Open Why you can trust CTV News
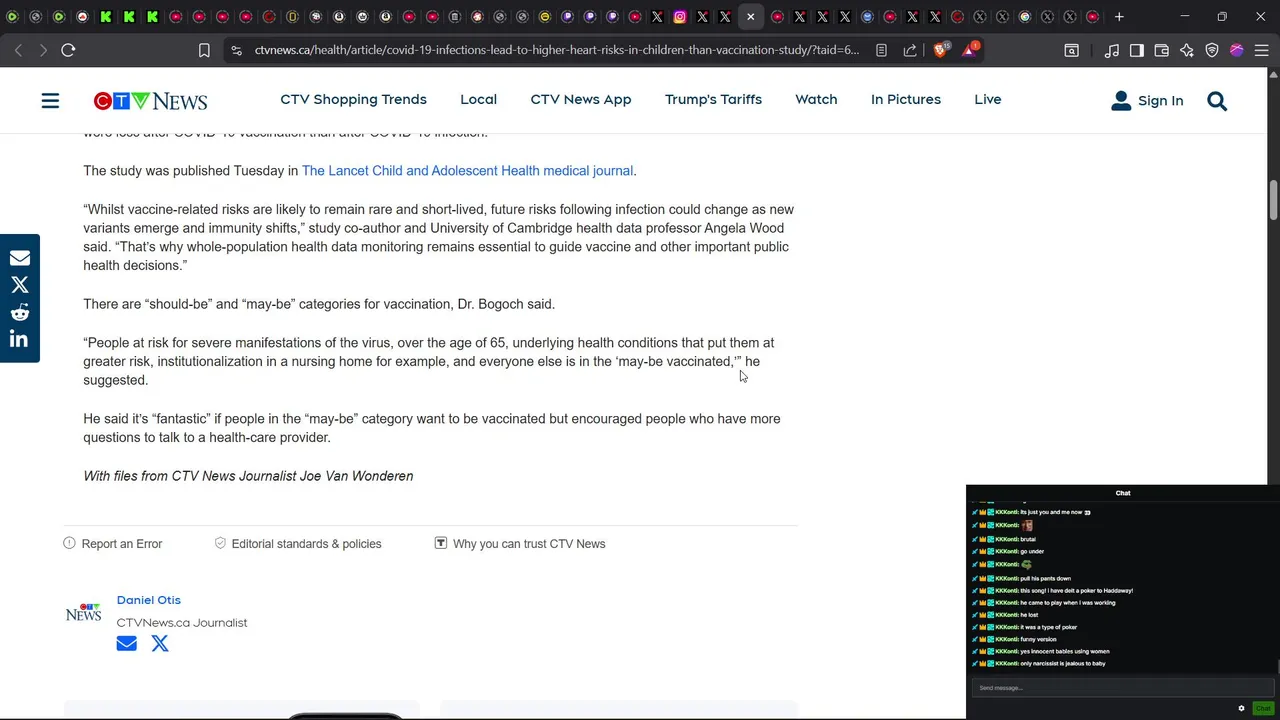This screenshot has width=1280, height=720. point(520,544)
